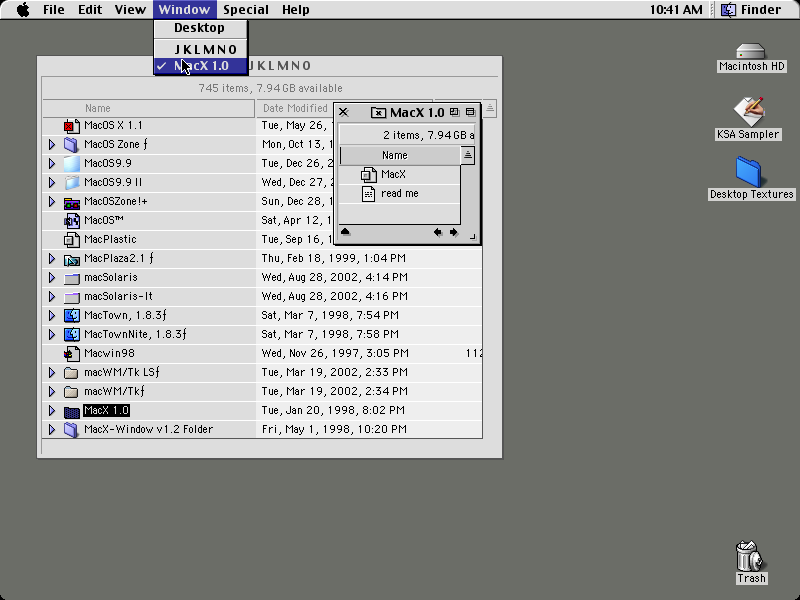Open the Help menu
Viewport: 800px width, 600px height.
tap(295, 10)
